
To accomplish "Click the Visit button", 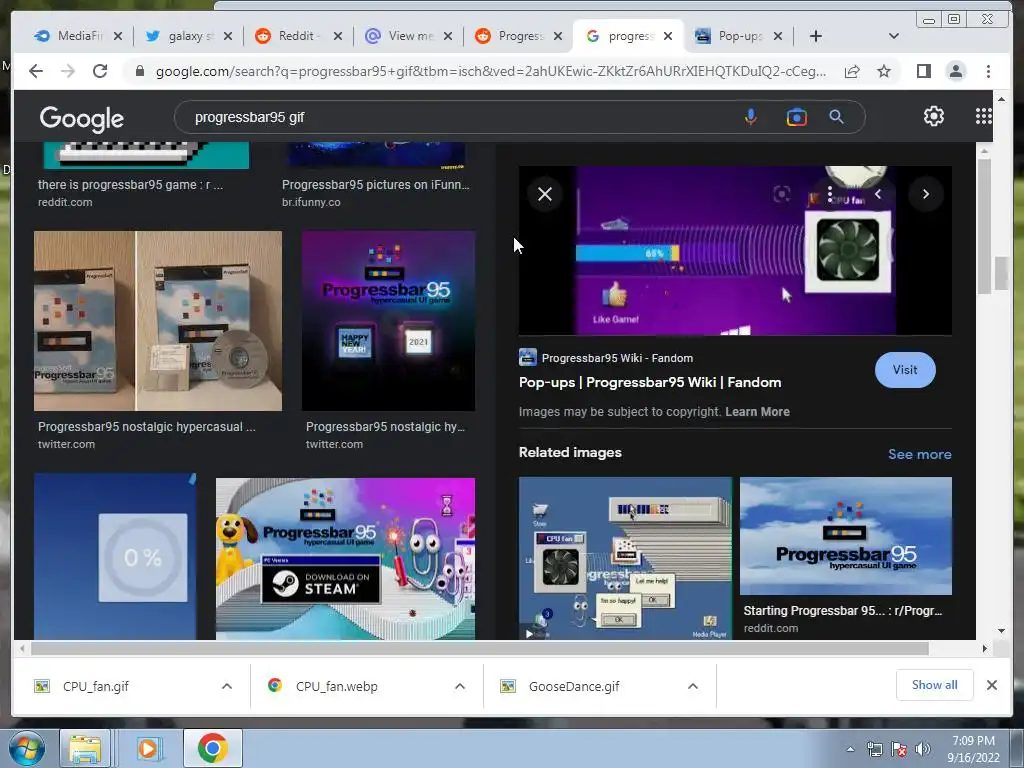I will click(904, 370).
